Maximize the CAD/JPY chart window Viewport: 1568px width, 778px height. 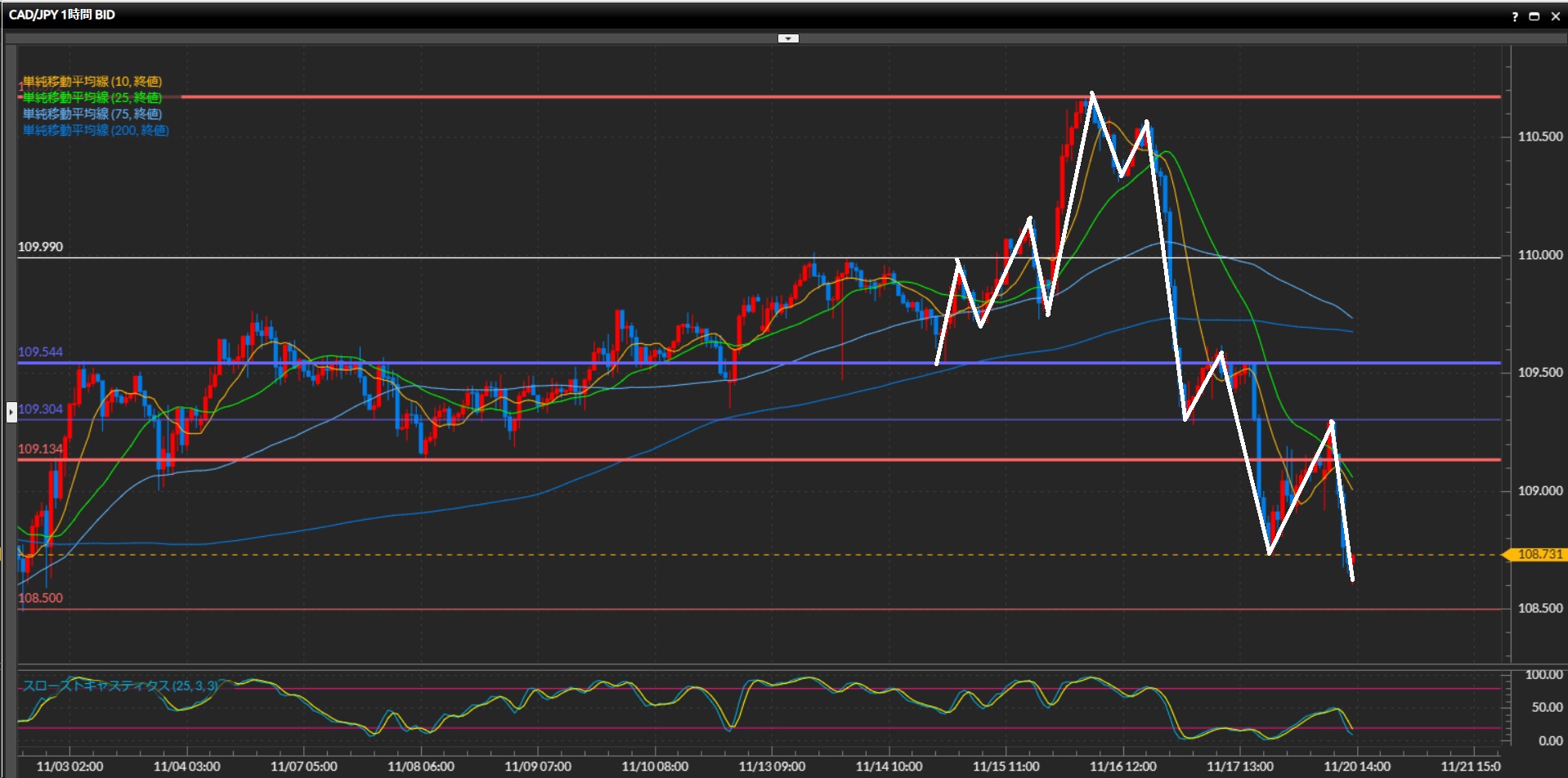point(1534,16)
